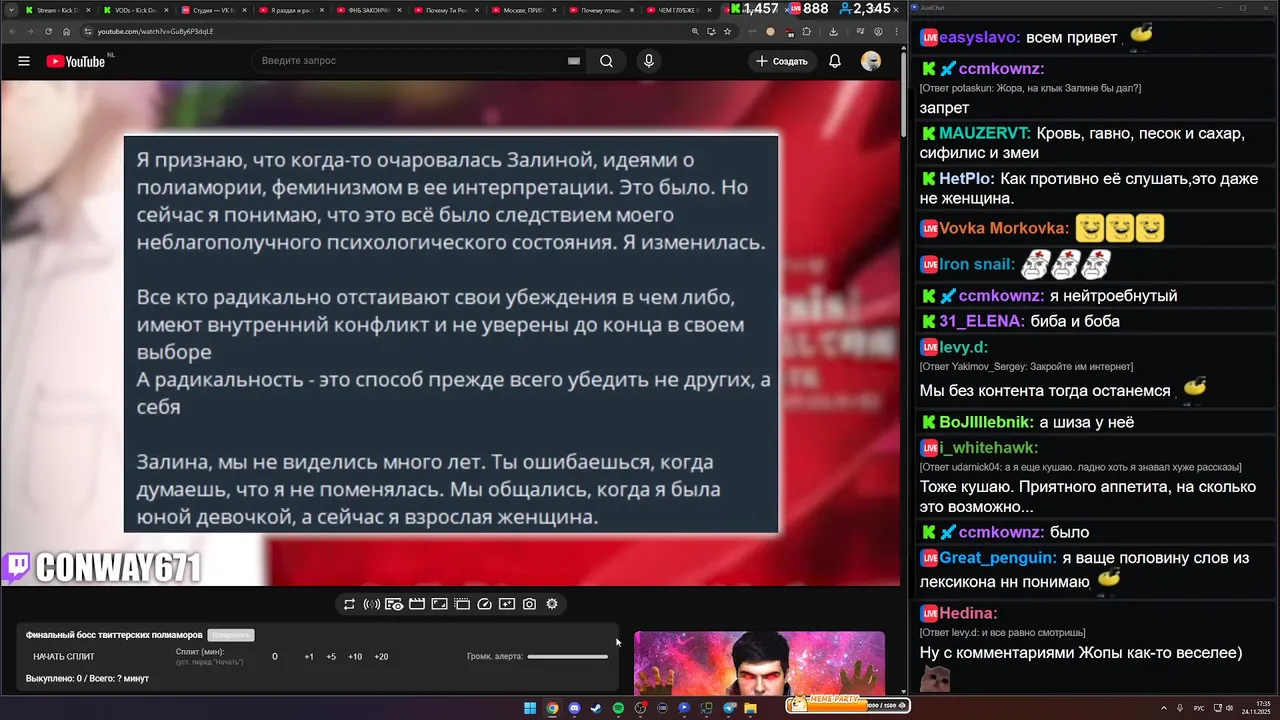The height and width of the screenshot is (720, 1280).
Task: Click the Meme-Party orange progress bar
Action: point(846,705)
